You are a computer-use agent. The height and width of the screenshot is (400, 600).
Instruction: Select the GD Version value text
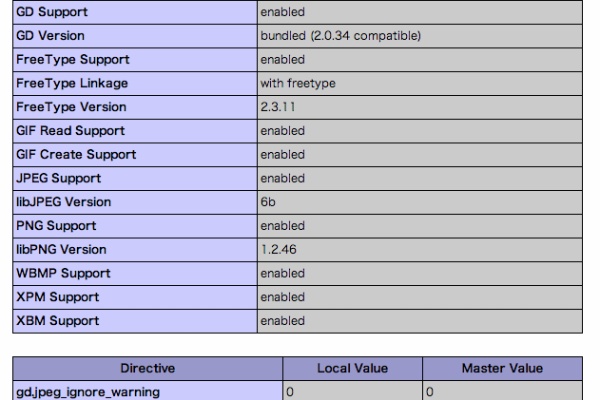341,36
